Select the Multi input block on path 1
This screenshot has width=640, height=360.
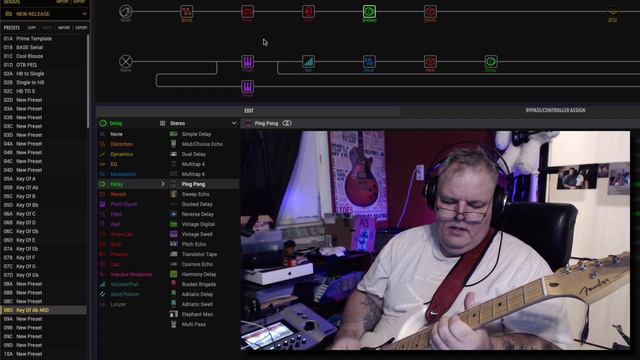pyautogui.click(x=126, y=11)
